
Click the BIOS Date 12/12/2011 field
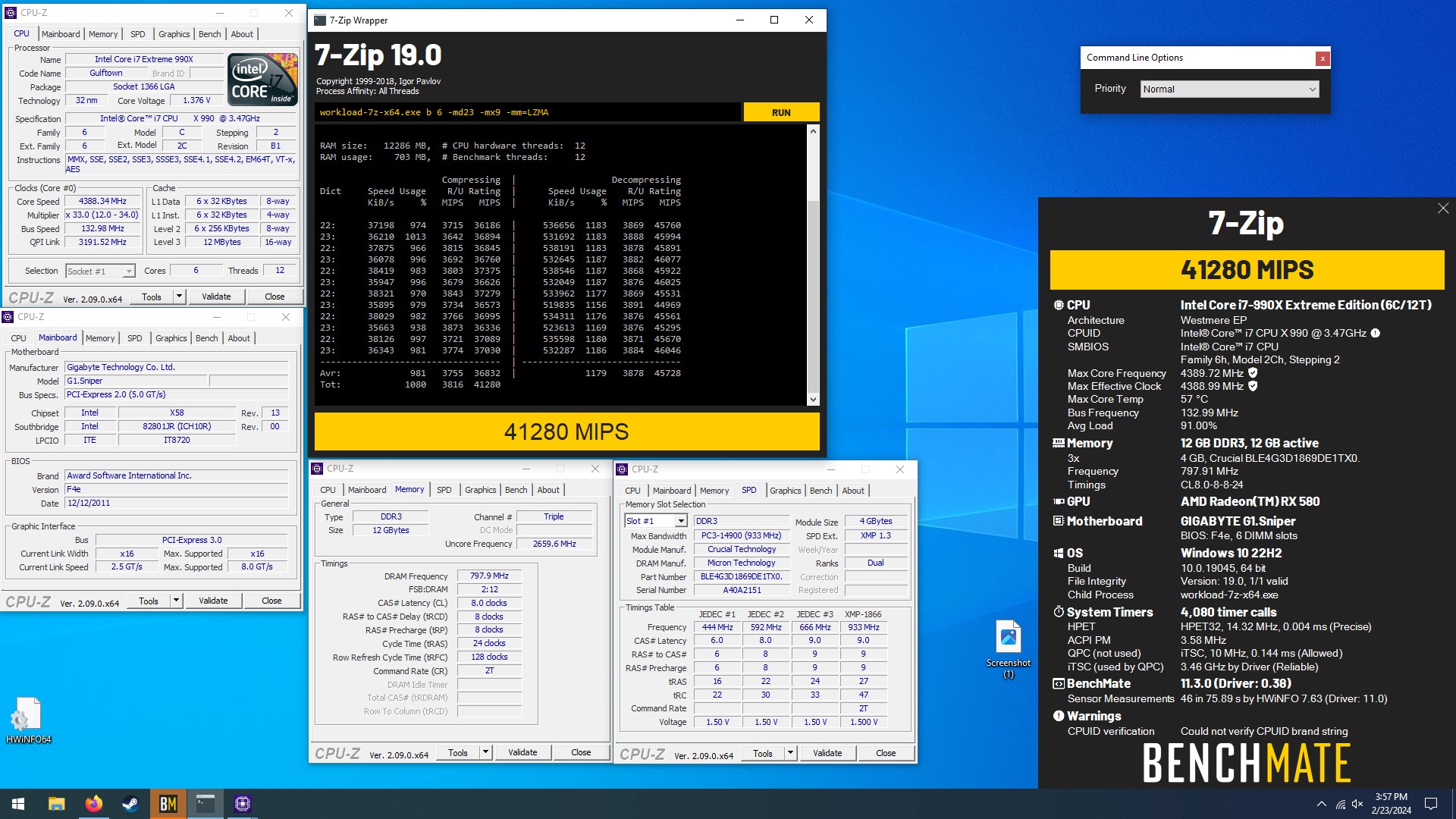click(177, 504)
